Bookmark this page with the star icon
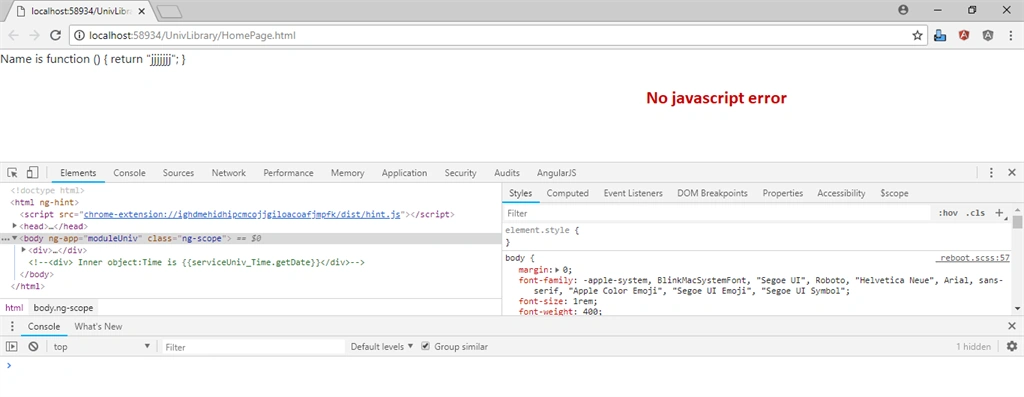 point(917,35)
